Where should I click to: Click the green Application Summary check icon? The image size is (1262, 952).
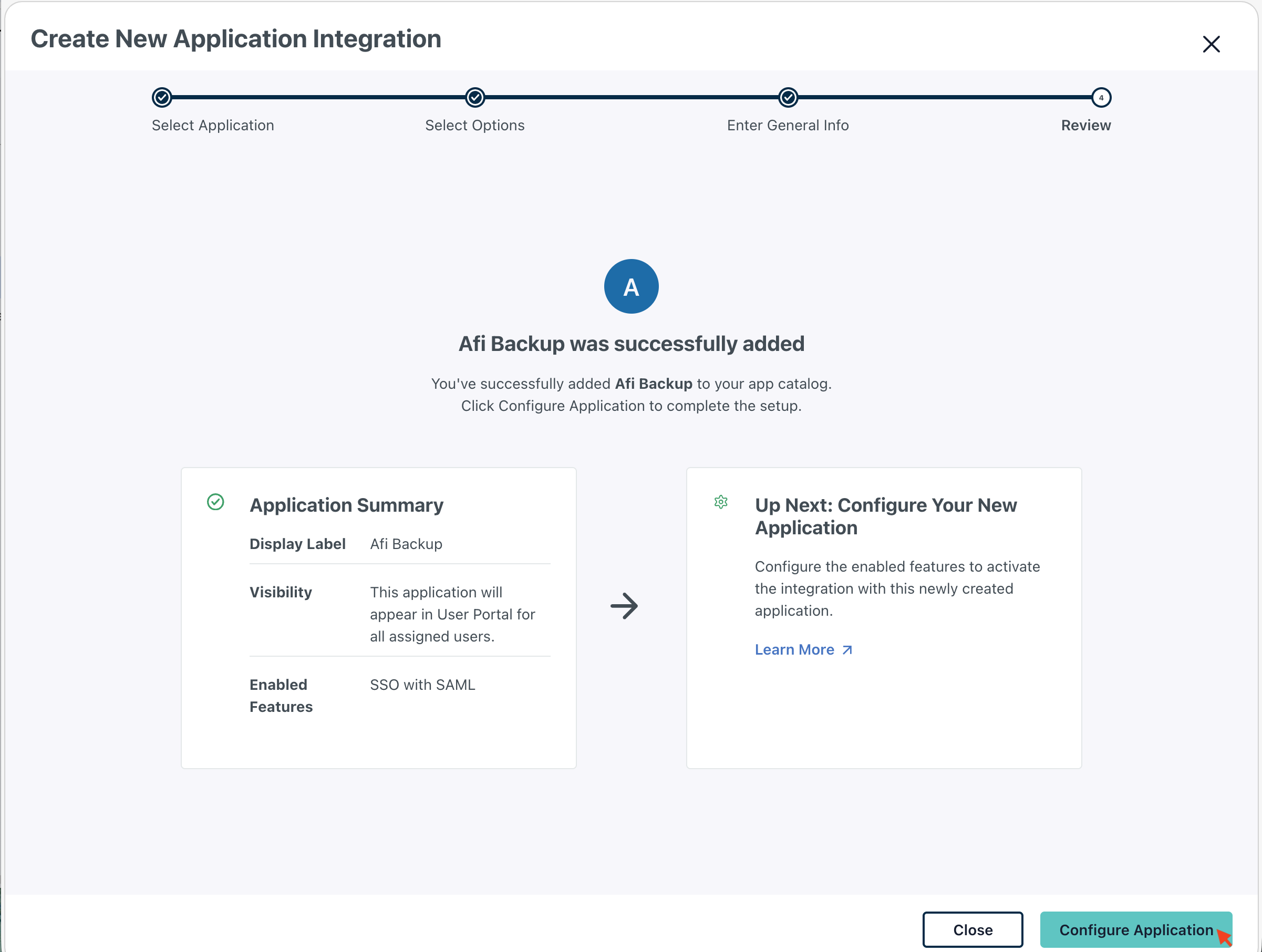[215, 502]
